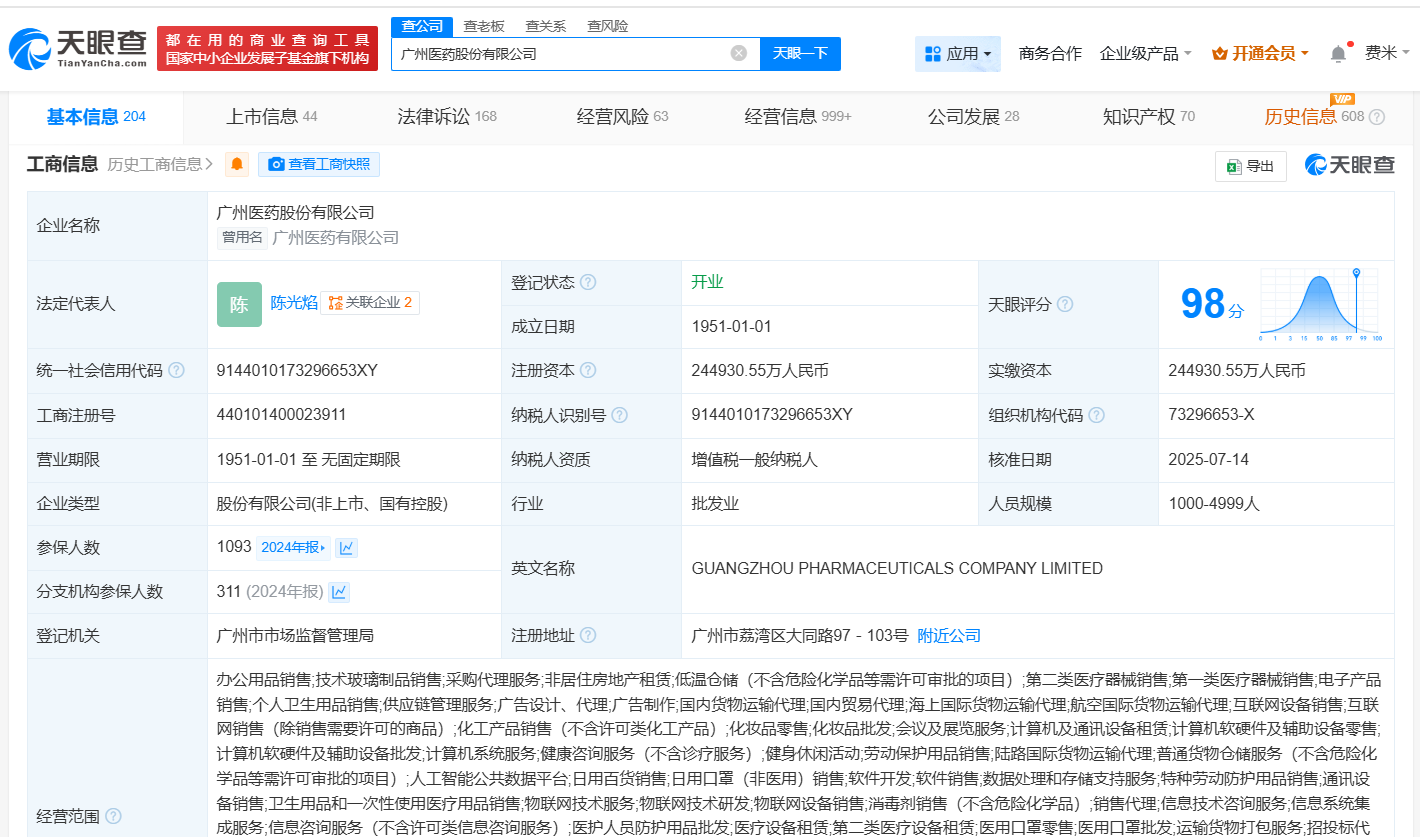Open the 应用 dropdown menu

[957, 54]
